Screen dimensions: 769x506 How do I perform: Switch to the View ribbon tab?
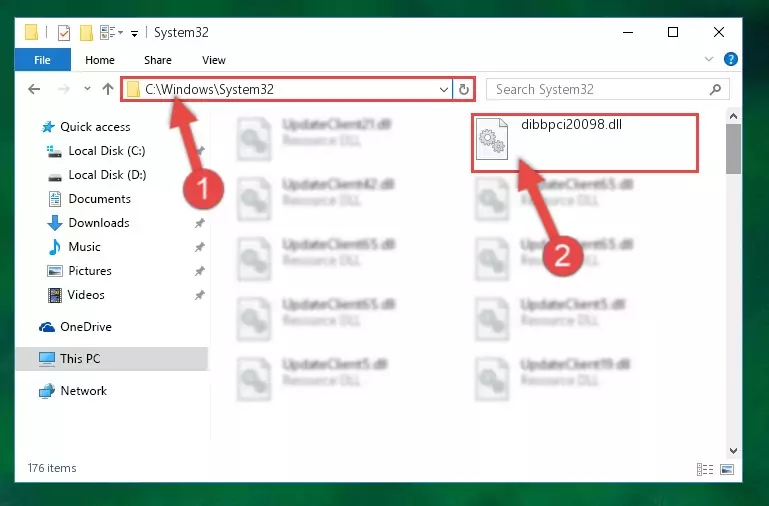pyautogui.click(x=213, y=60)
